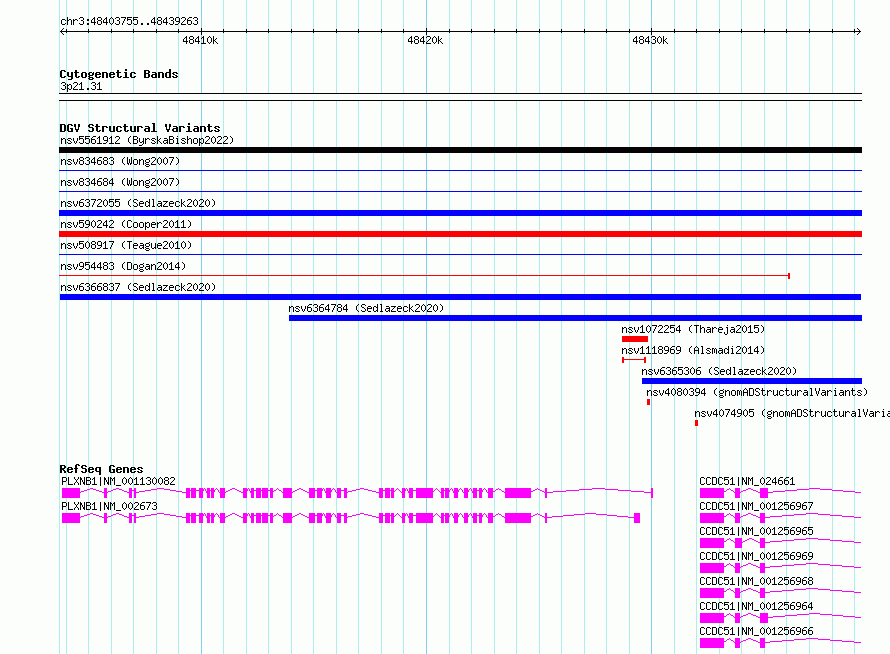Open nsv834683 (Wong2007) variant label

[x=120, y=161]
